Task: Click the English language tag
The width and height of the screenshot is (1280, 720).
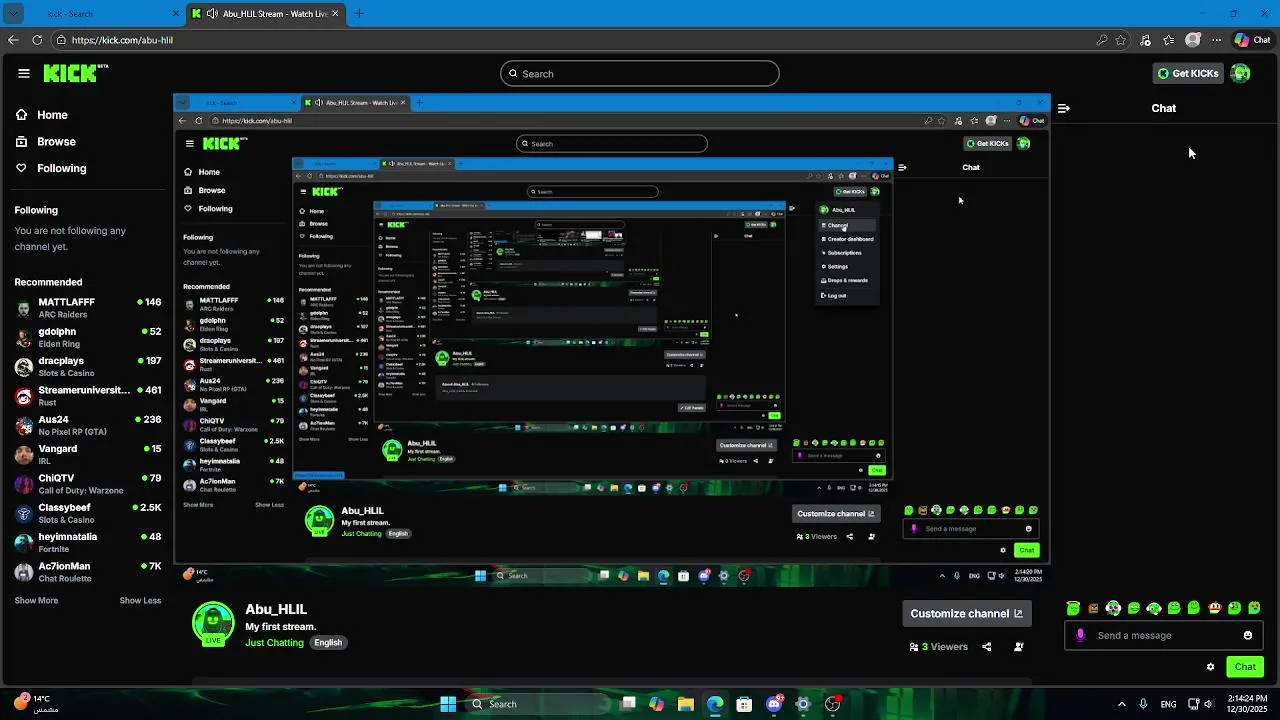Action: pos(328,643)
